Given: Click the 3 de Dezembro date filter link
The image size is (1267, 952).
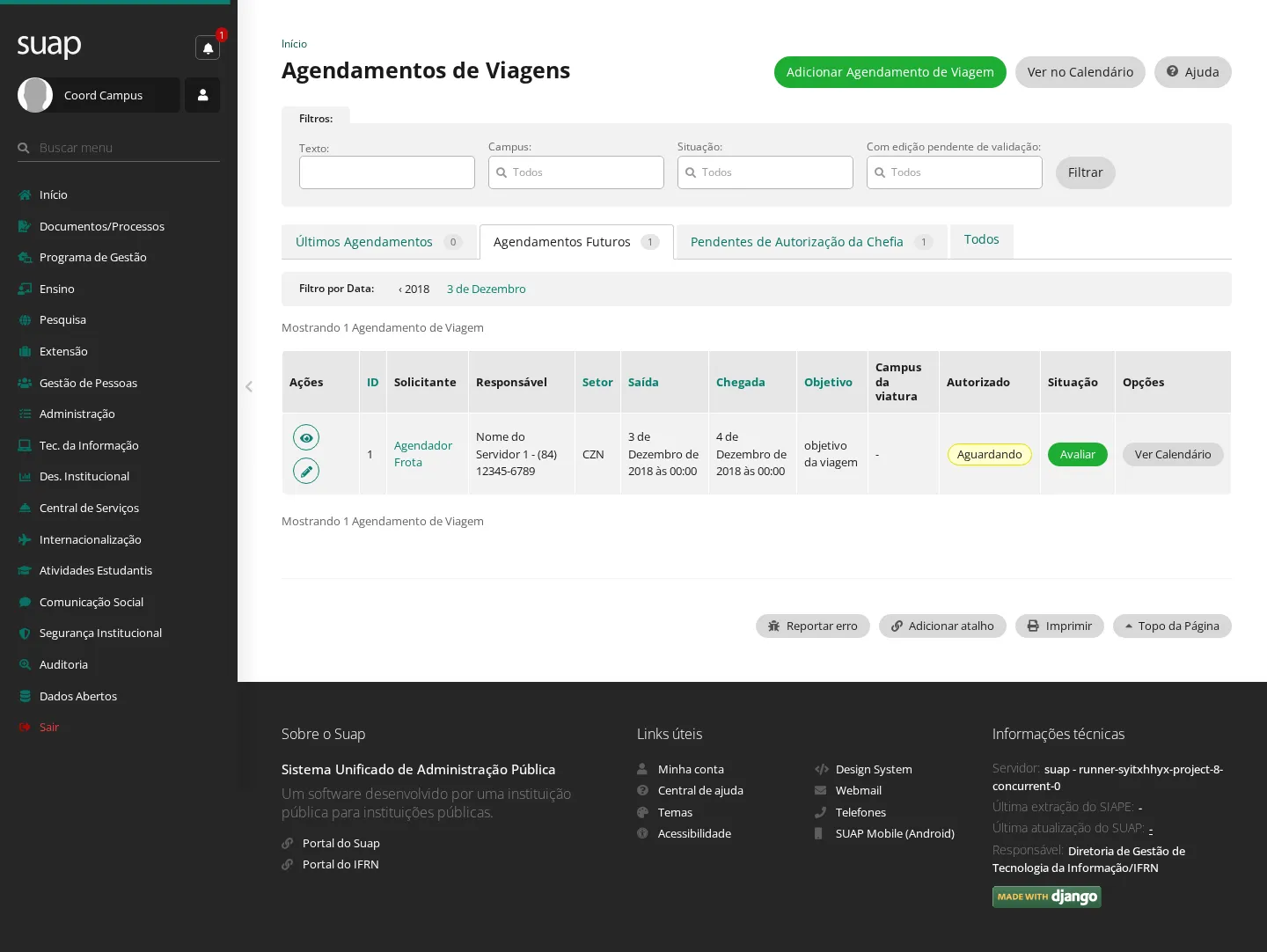Looking at the screenshot, I should [x=486, y=289].
